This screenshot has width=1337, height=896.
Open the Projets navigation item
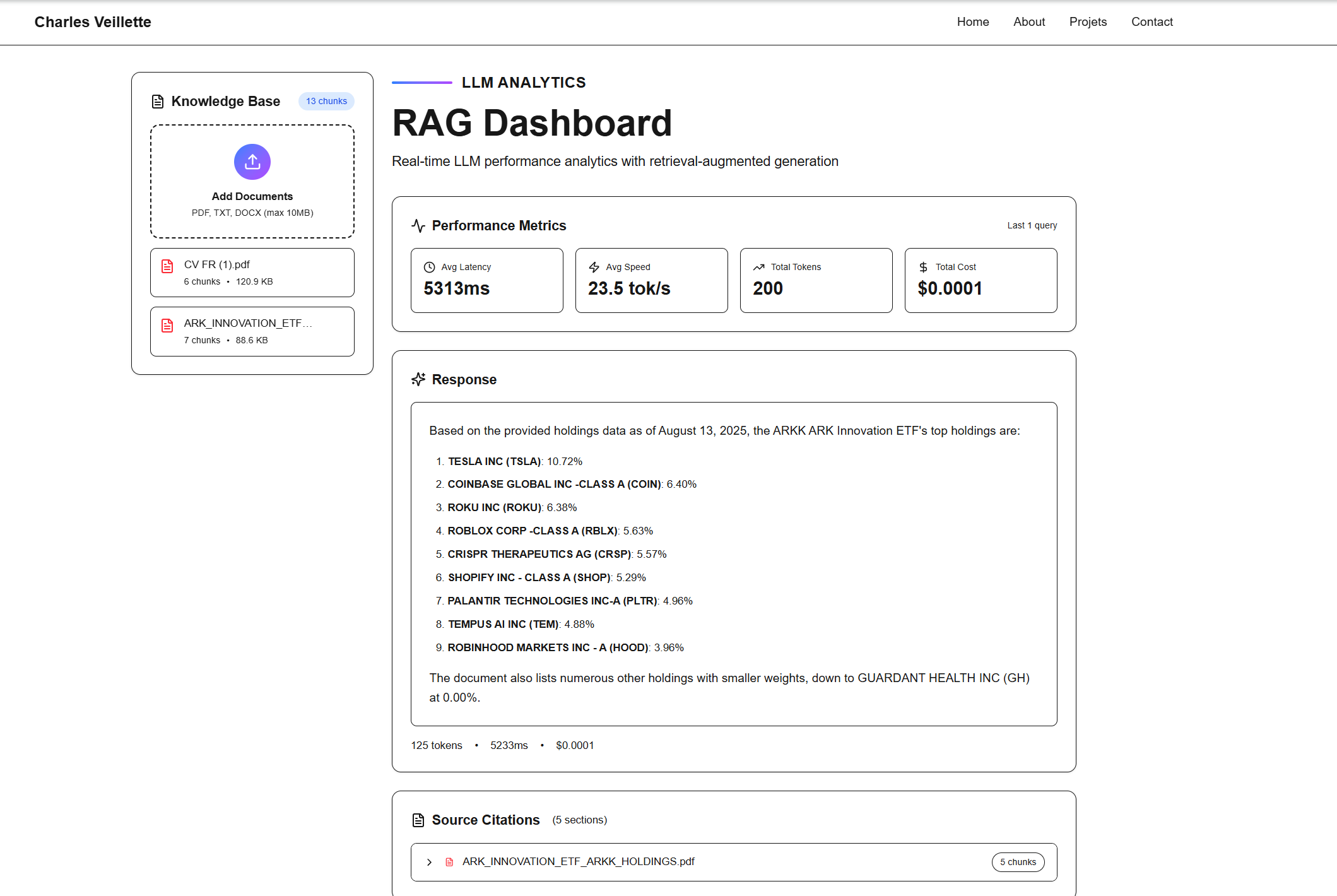[x=1088, y=21]
